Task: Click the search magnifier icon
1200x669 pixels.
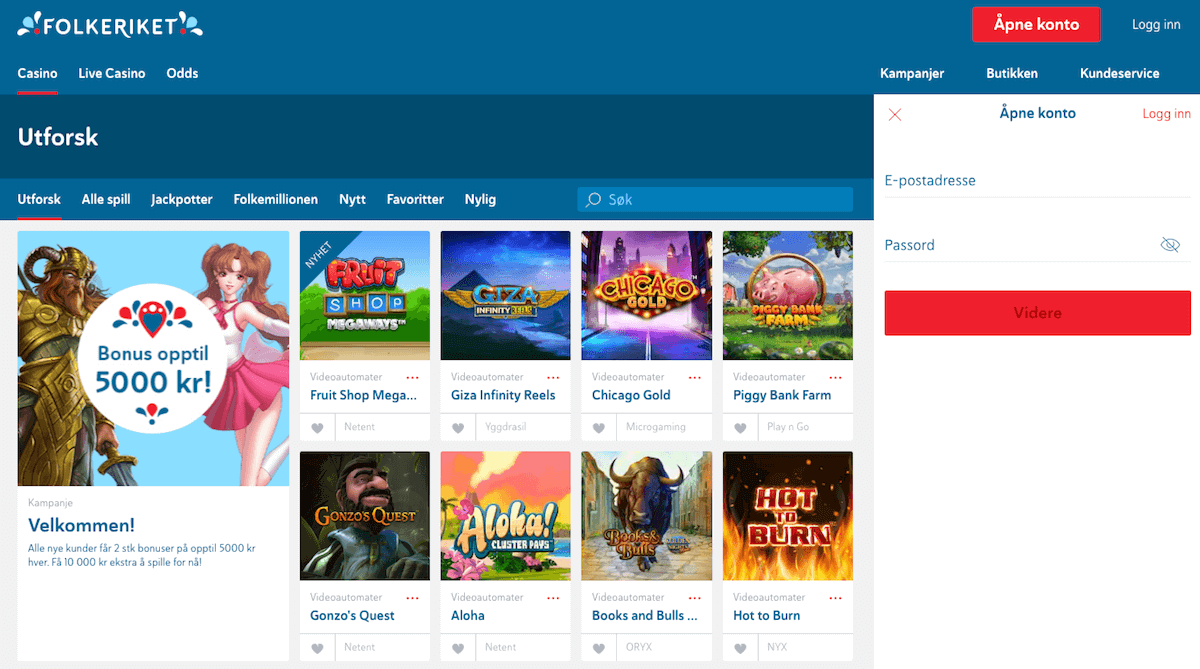Action: click(593, 200)
